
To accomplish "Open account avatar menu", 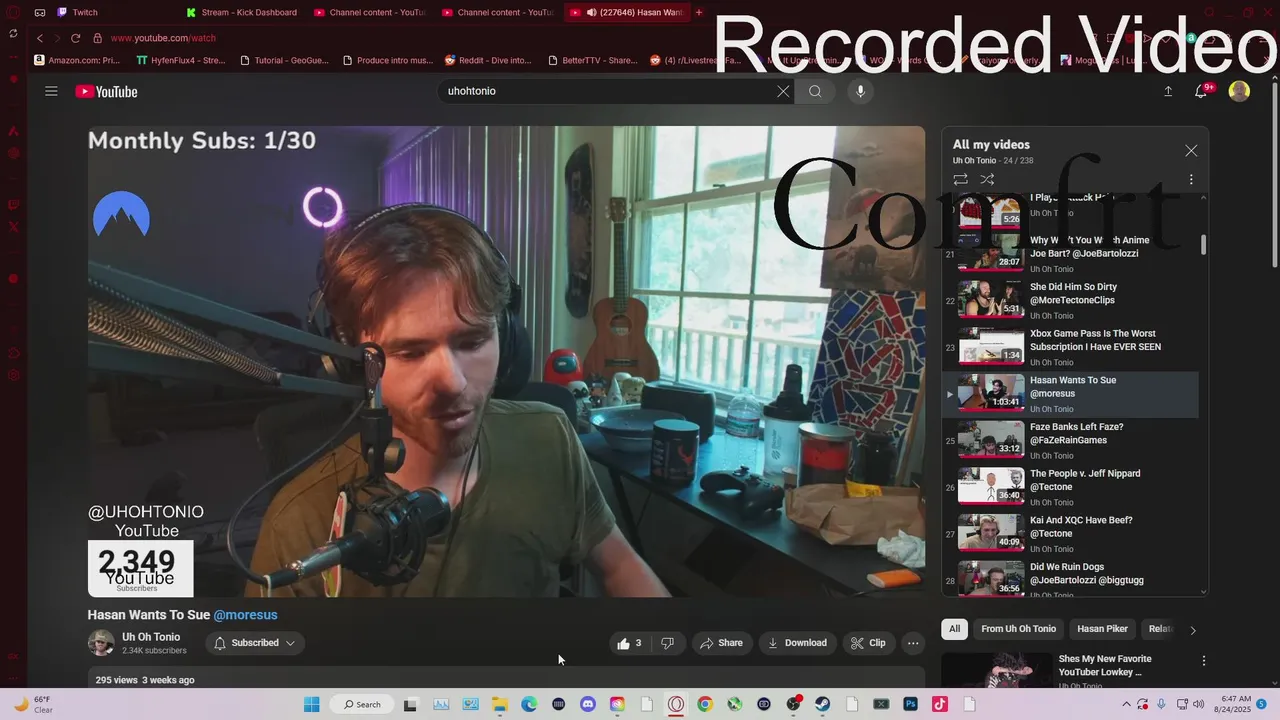I will point(1239,91).
